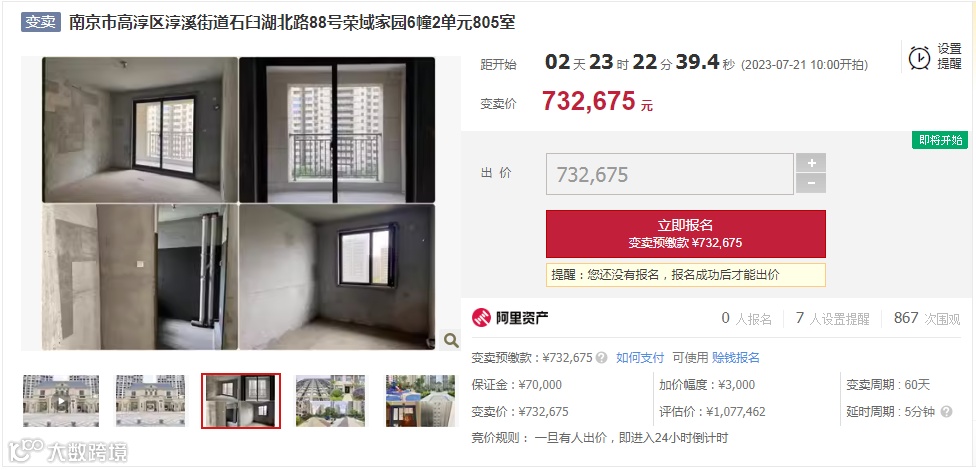Increase bid with the plus button
This screenshot has width=976, height=470.
[811, 162]
